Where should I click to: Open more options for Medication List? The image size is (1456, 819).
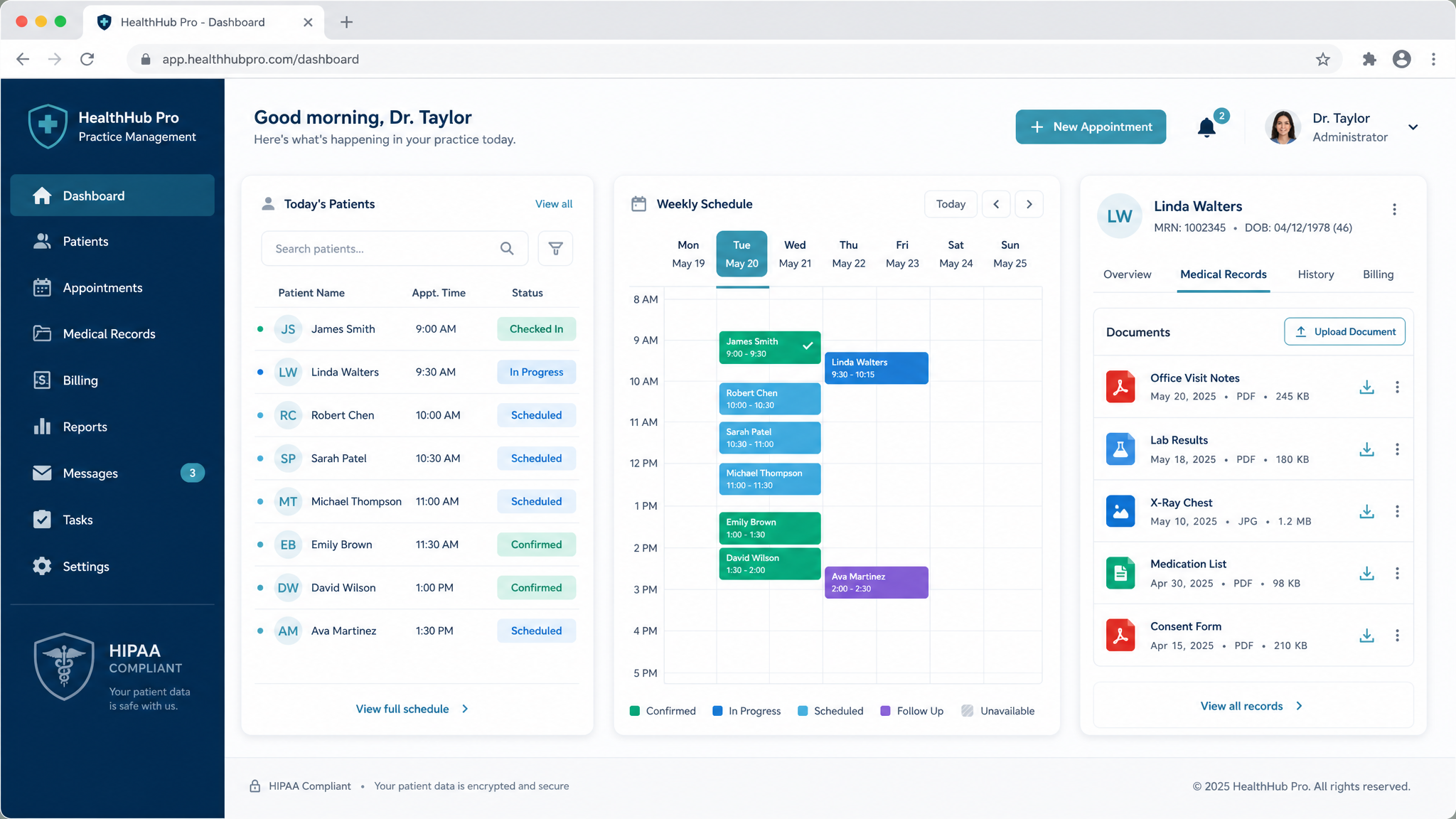pos(1397,573)
